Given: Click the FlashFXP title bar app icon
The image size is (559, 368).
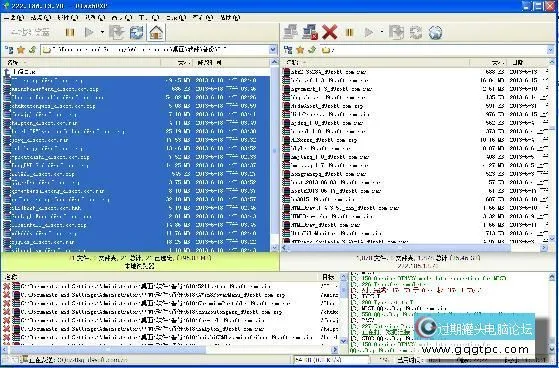Looking at the screenshot, I should (x=6, y=6).
